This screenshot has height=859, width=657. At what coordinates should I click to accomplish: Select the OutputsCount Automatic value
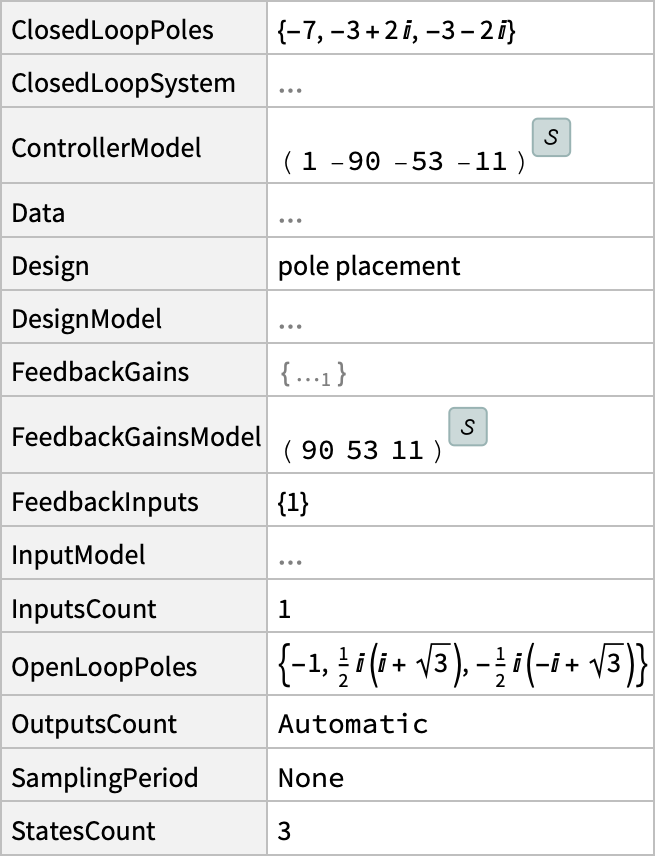click(x=353, y=724)
